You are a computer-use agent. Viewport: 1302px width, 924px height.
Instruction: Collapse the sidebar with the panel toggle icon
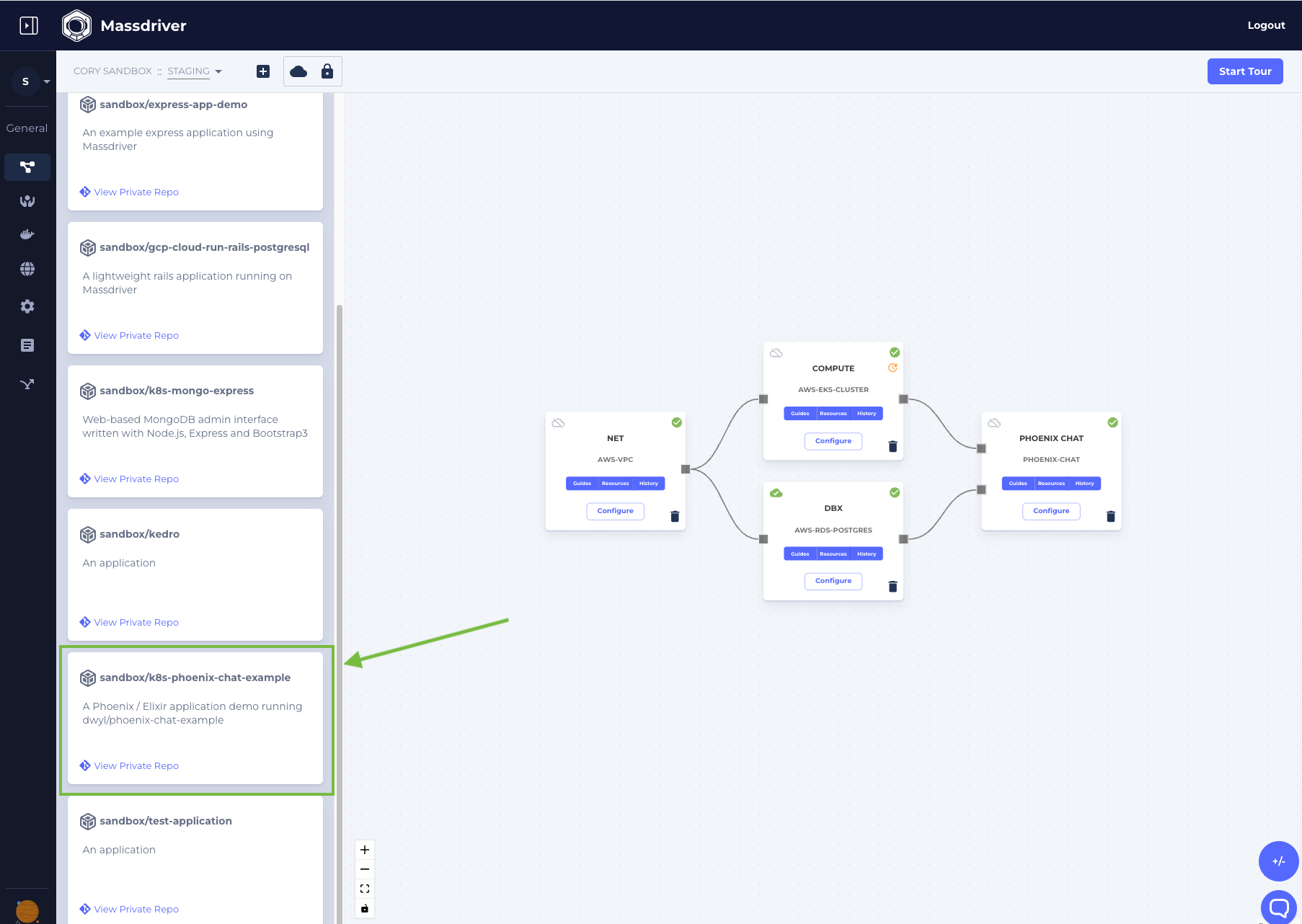tap(29, 26)
